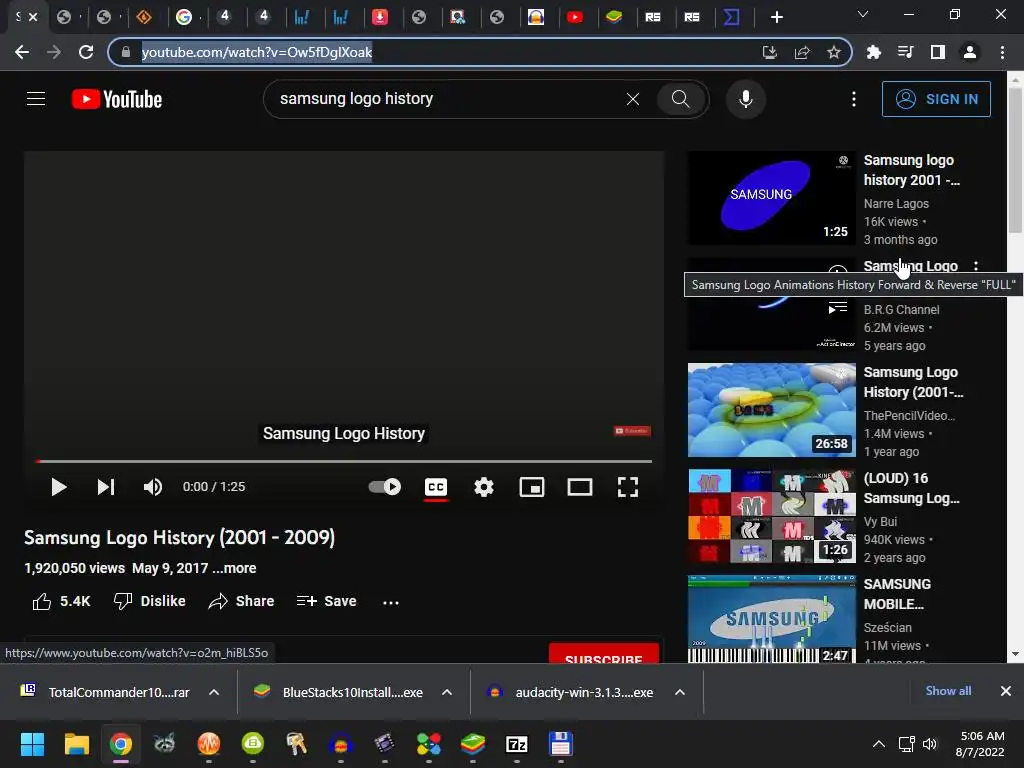Open more actions ellipsis under the video
This screenshot has width=1024, height=768.
(x=391, y=602)
